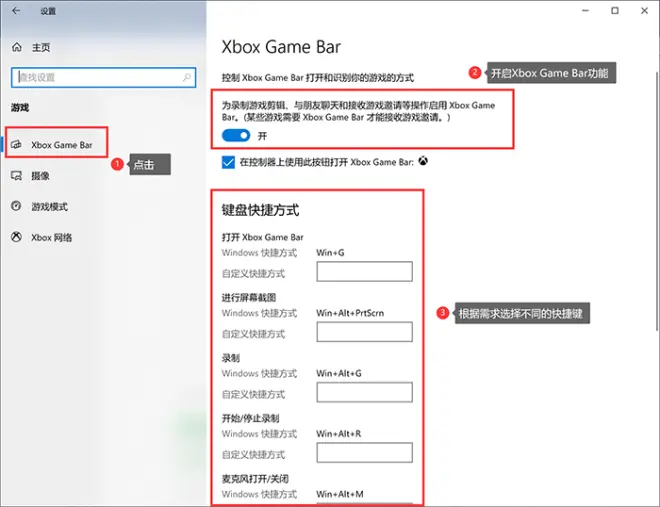Screen dimensions: 660x507
Task: Open the 游戏模式 settings page
Action: (52, 206)
